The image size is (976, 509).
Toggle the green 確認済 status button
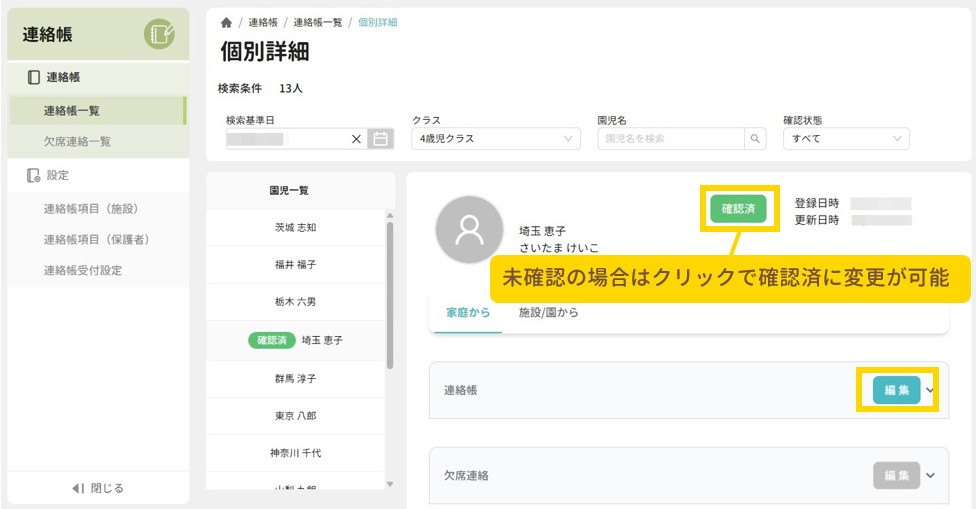click(738, 208)
